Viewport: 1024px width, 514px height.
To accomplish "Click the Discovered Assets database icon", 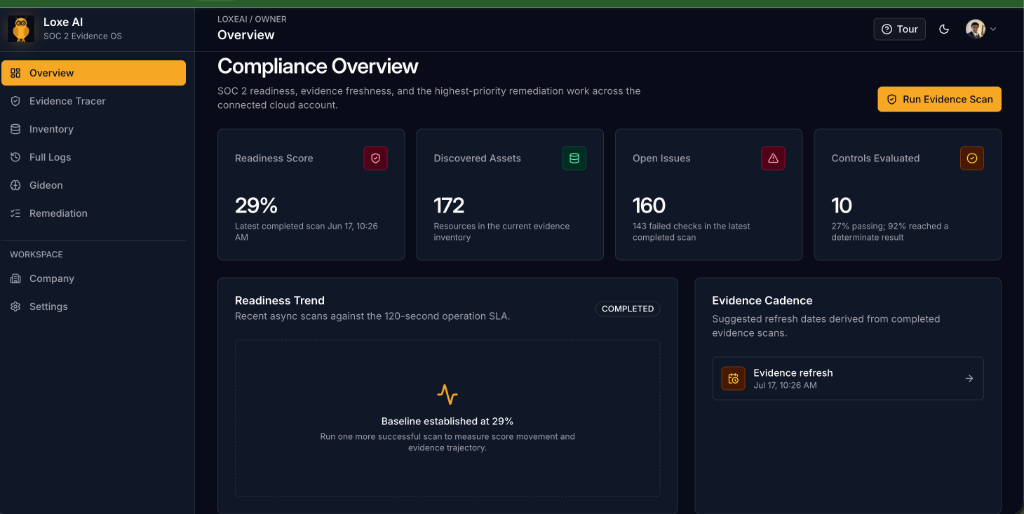I will 574,158.
